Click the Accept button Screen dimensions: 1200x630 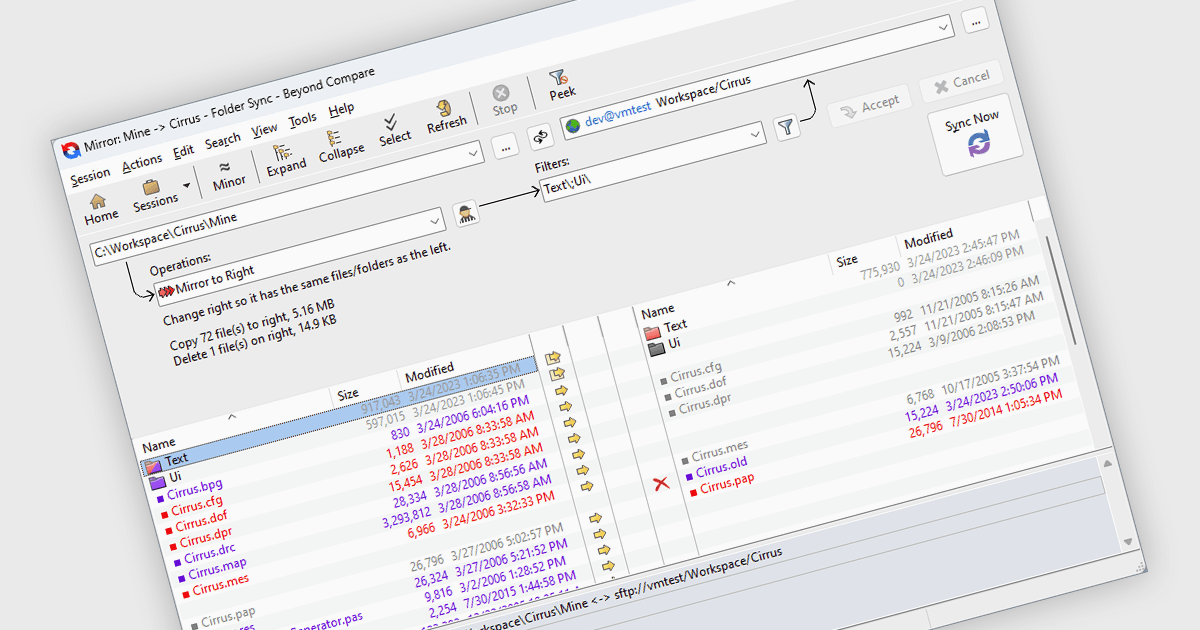[x=869, y=105]
